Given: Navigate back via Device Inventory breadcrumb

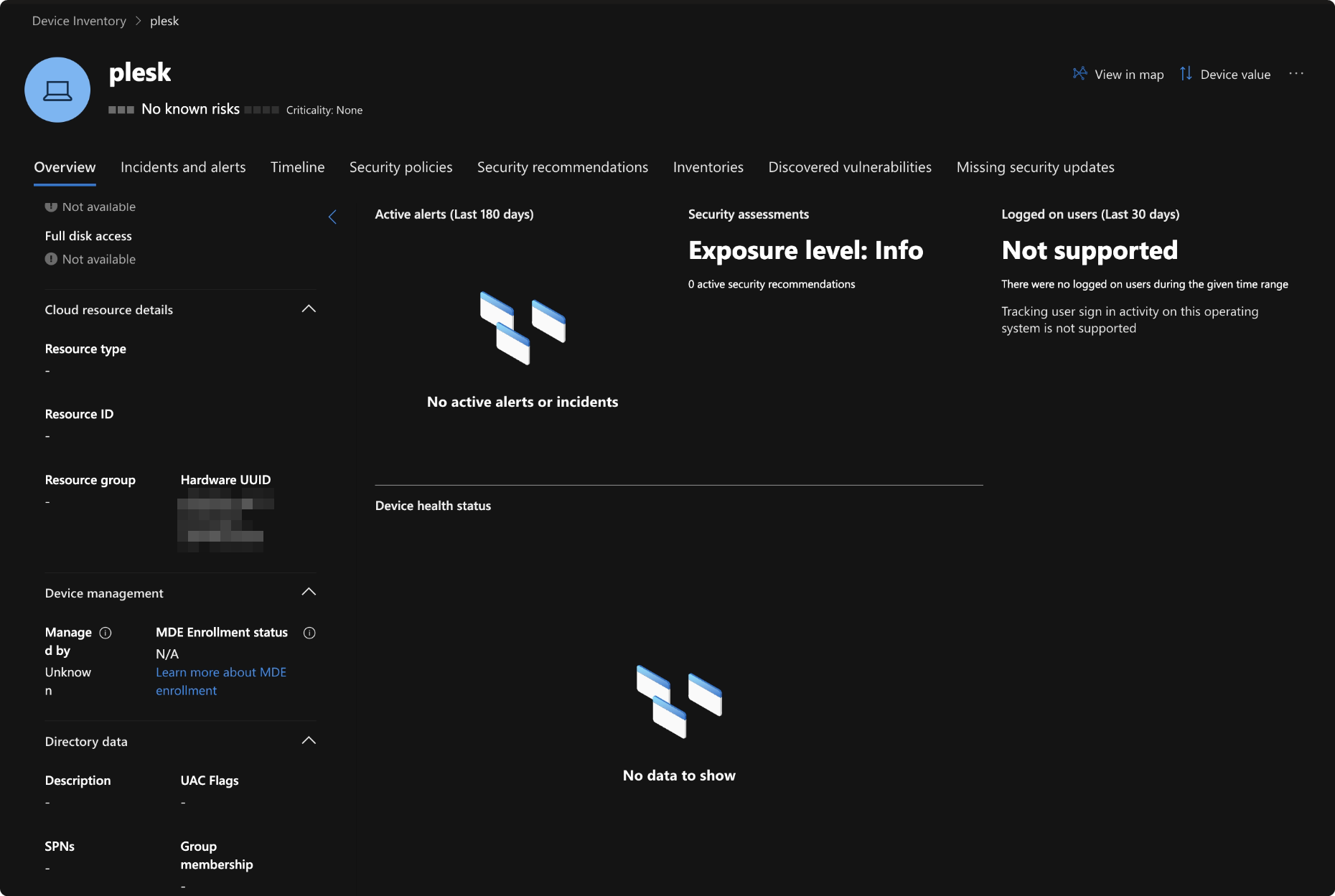Looking at the screenshot, I should click(x=79, y=20).
